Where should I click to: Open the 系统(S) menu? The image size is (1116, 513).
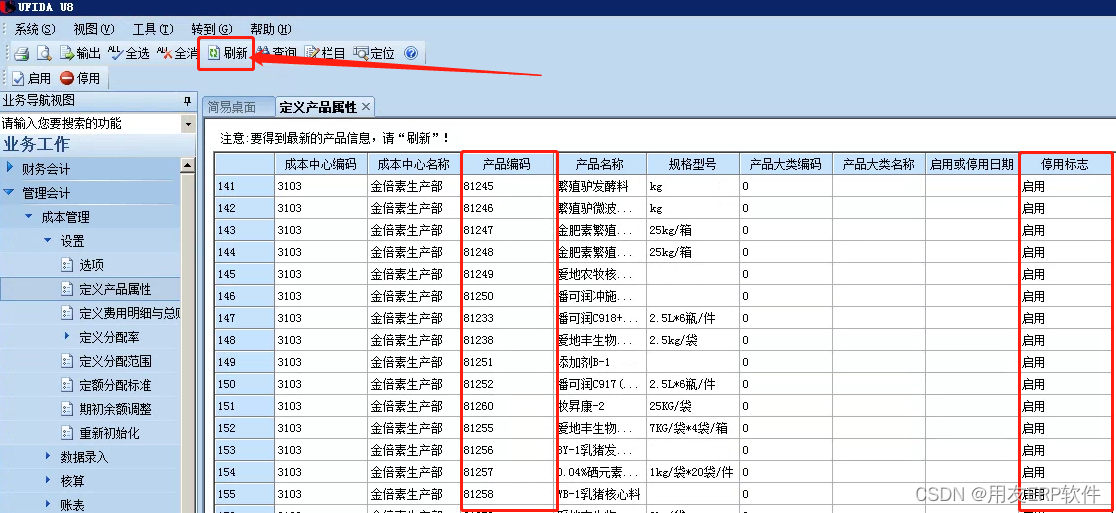(x=35, y=29)
